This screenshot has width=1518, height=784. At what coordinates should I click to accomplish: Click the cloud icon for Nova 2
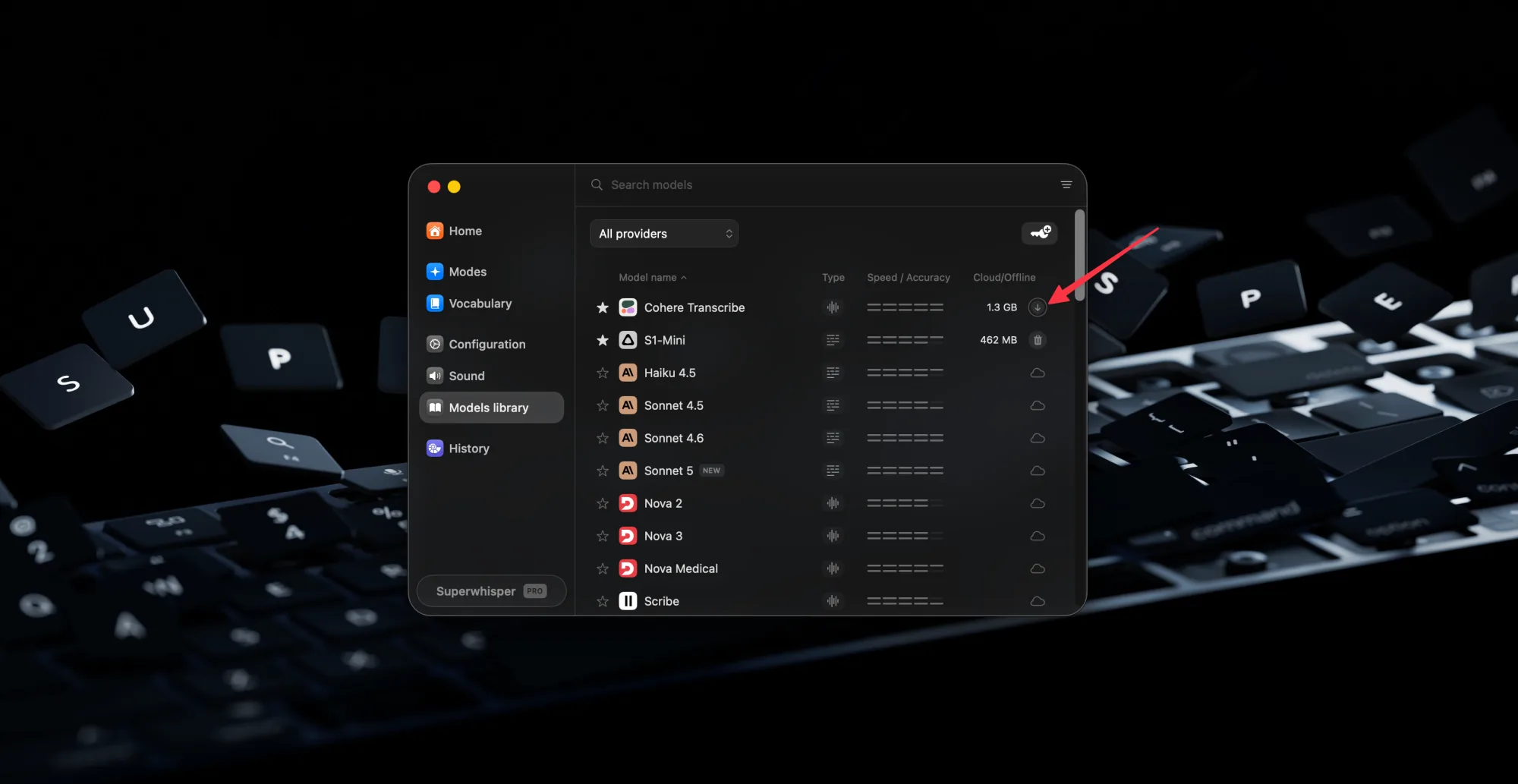[1037, 503]
